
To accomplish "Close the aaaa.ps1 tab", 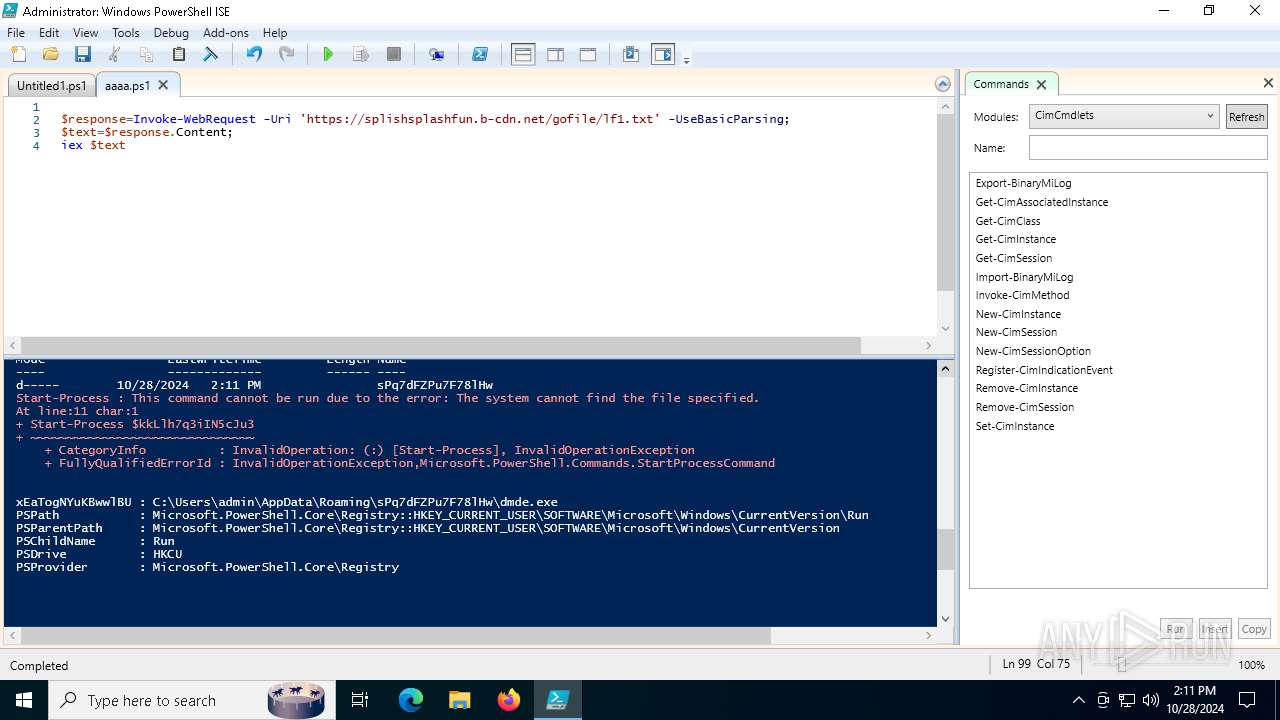I will (163, 85).
